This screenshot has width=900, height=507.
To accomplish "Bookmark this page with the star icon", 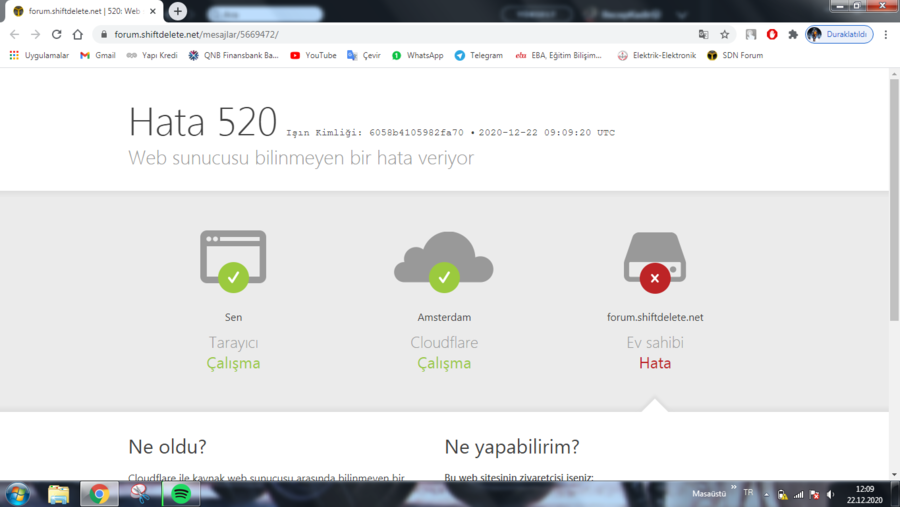I will tap(725, 34).
